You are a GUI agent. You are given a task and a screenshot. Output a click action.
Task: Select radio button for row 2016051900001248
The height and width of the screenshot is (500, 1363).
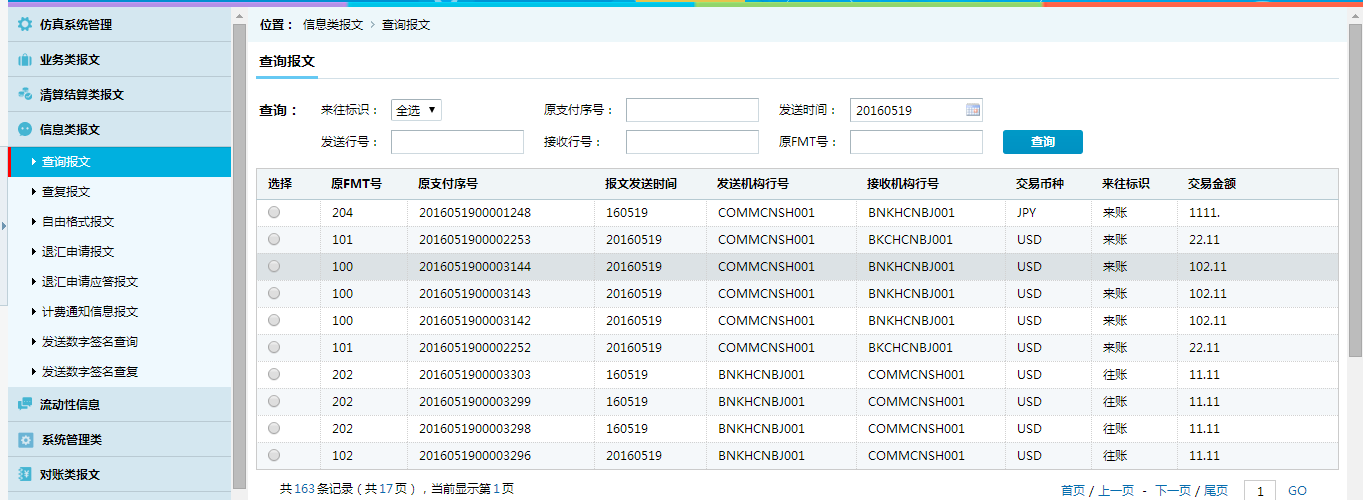(x=274, y=212)
